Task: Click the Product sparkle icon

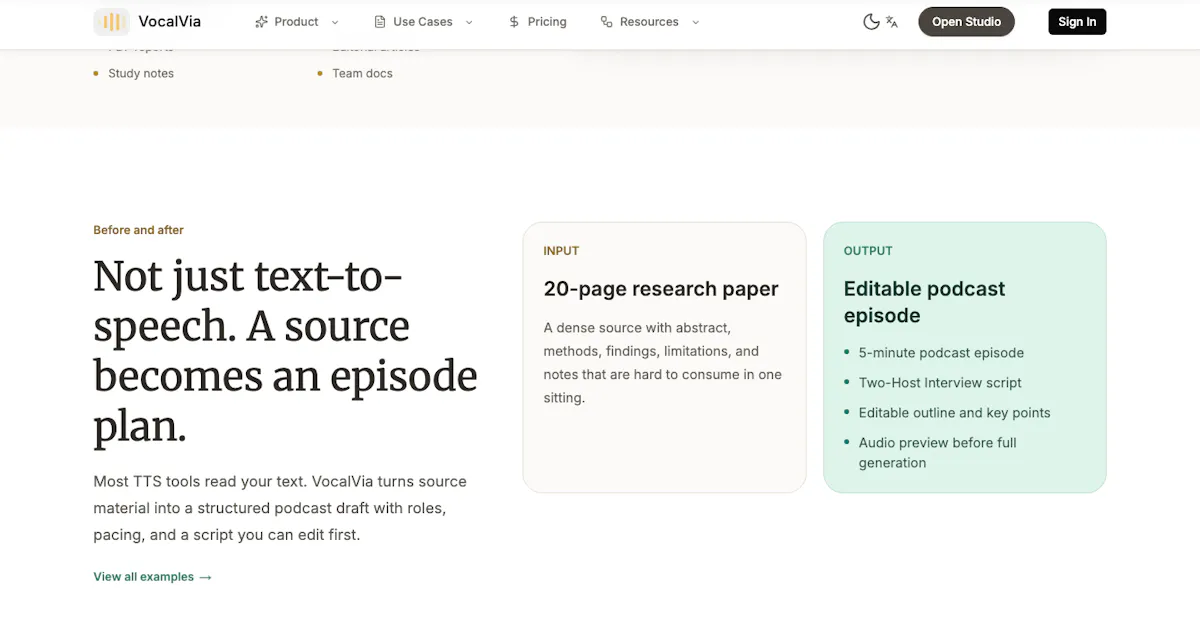Action: [x=261, y=22]
